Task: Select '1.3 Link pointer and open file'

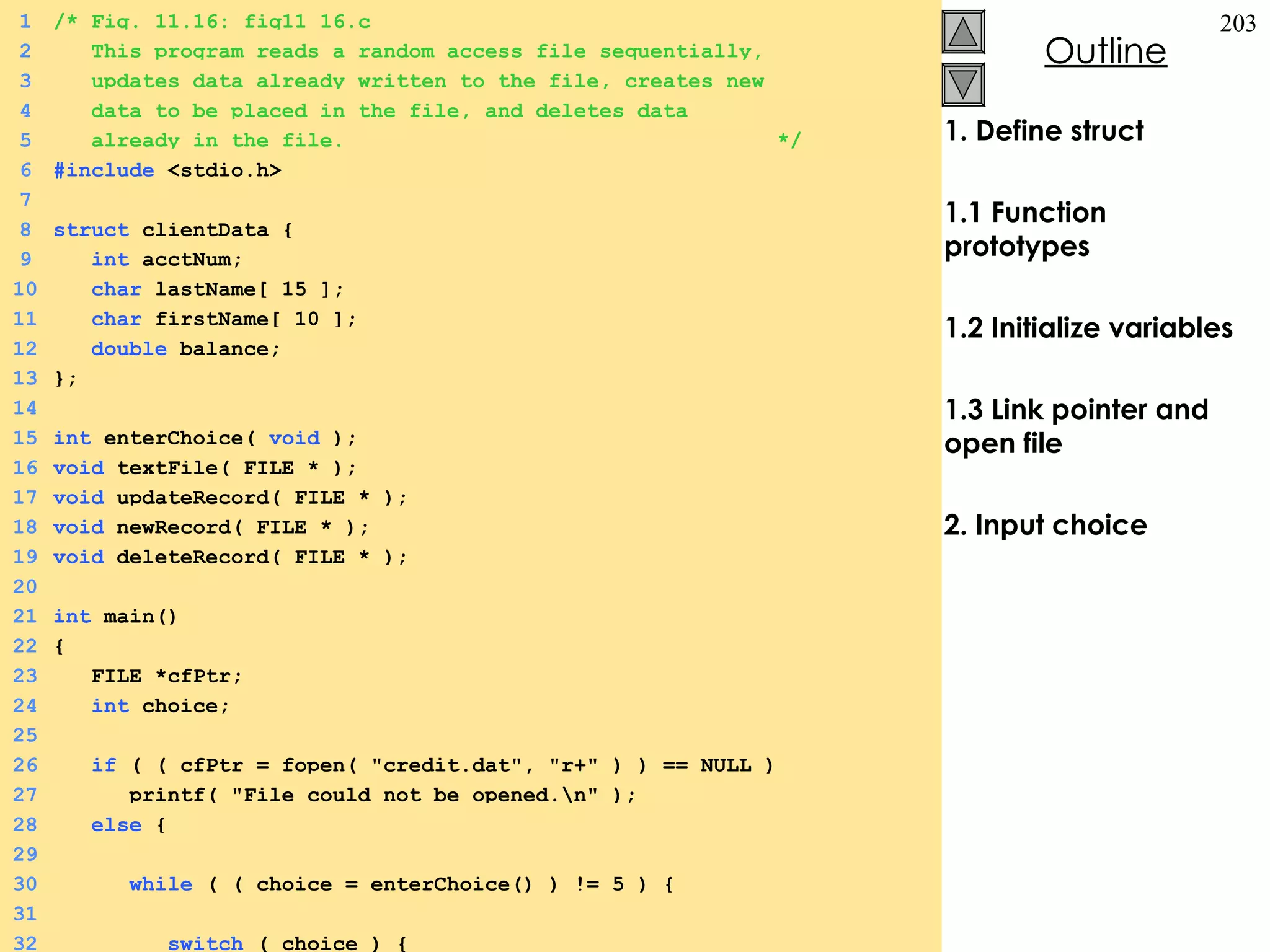Action: click(1077, 426)
